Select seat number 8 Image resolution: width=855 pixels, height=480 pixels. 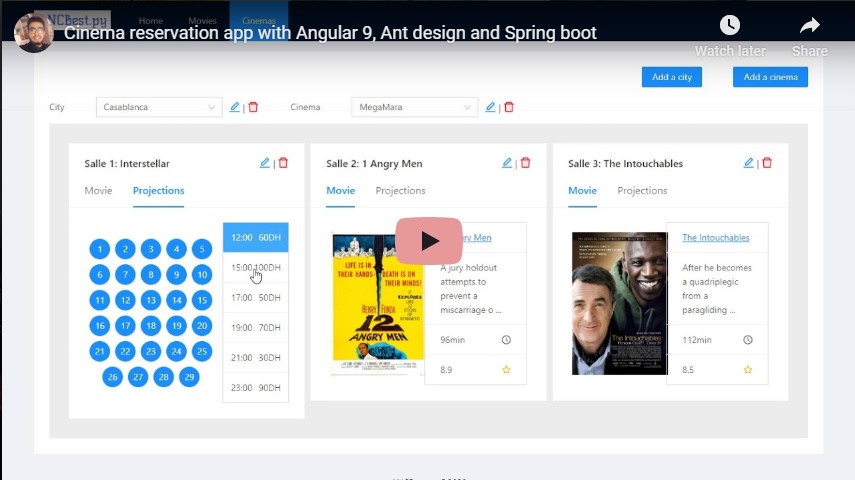click(x=151, y=274)
